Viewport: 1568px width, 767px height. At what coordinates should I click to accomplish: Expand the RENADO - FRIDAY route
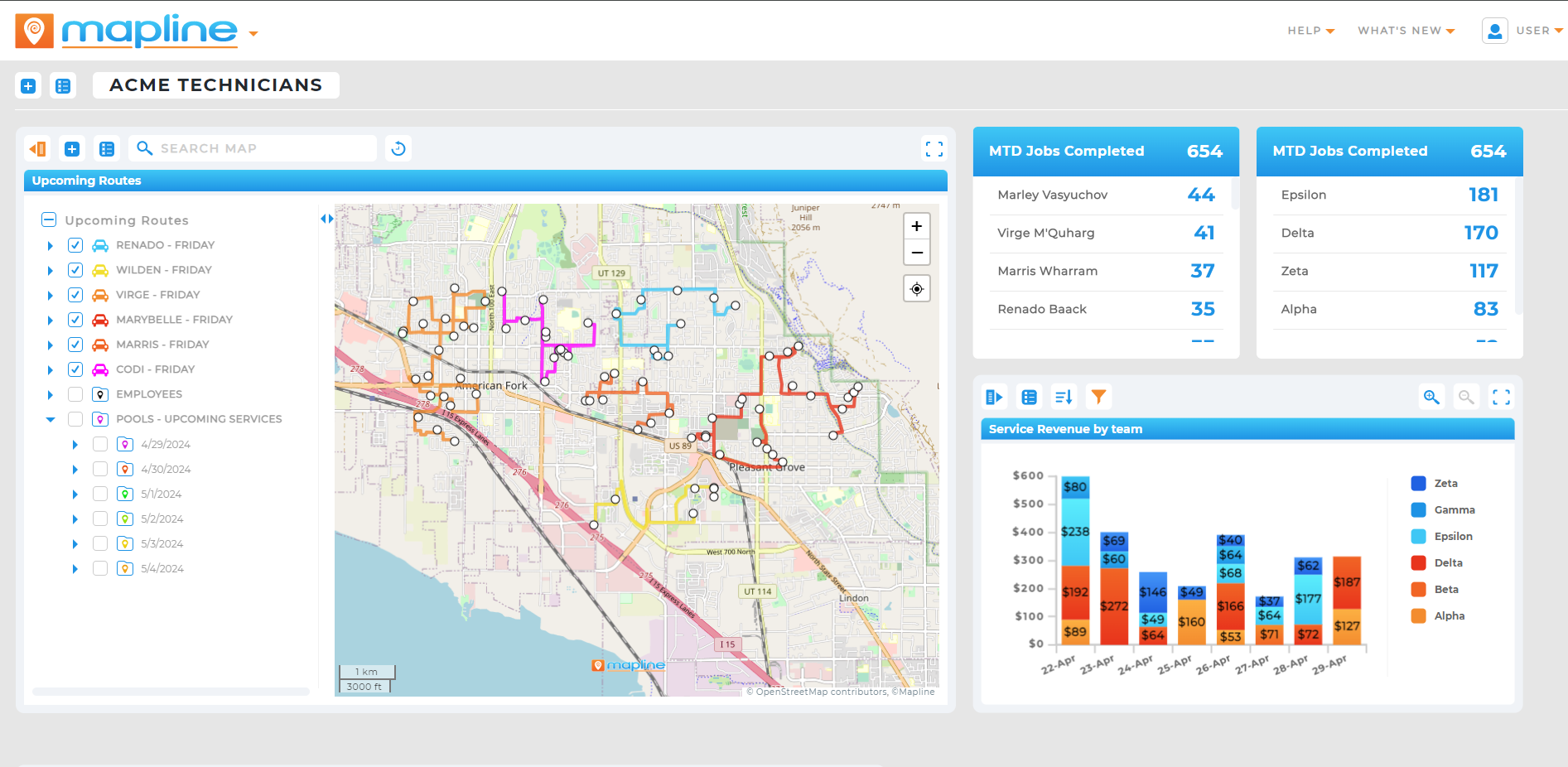tap(51, 246)
